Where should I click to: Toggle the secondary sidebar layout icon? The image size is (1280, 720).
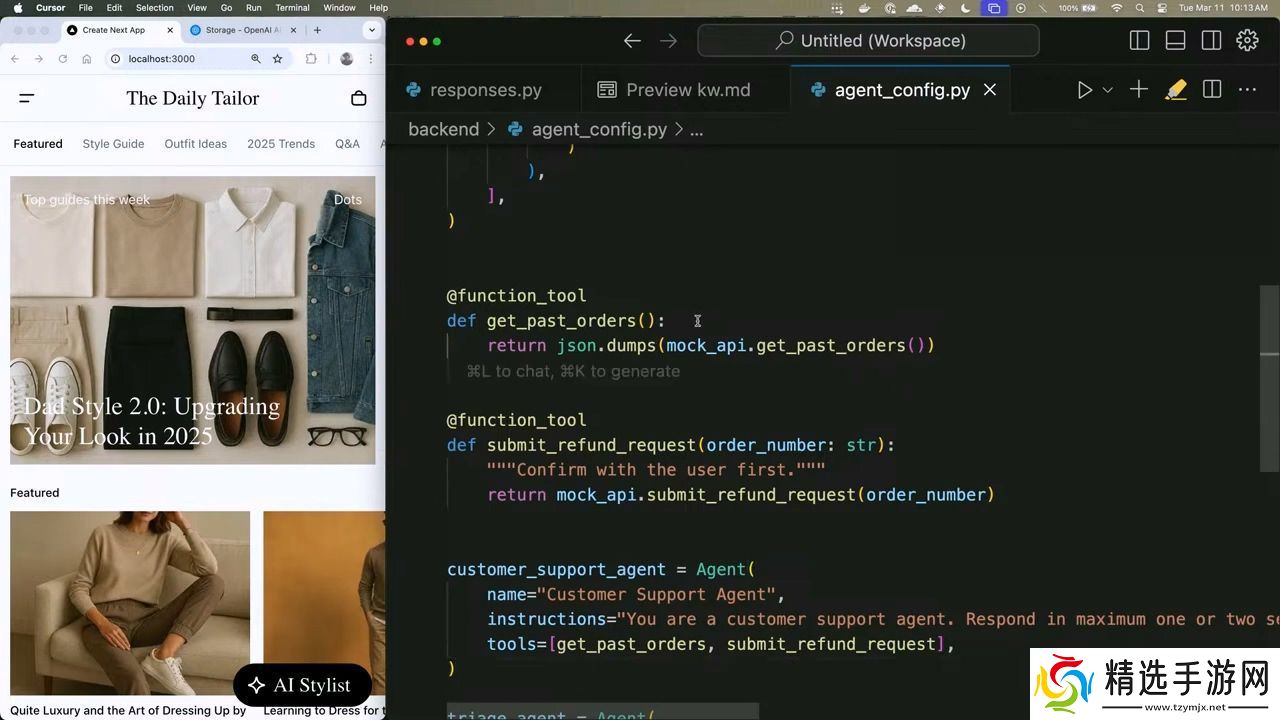(x=1211, y=41)
